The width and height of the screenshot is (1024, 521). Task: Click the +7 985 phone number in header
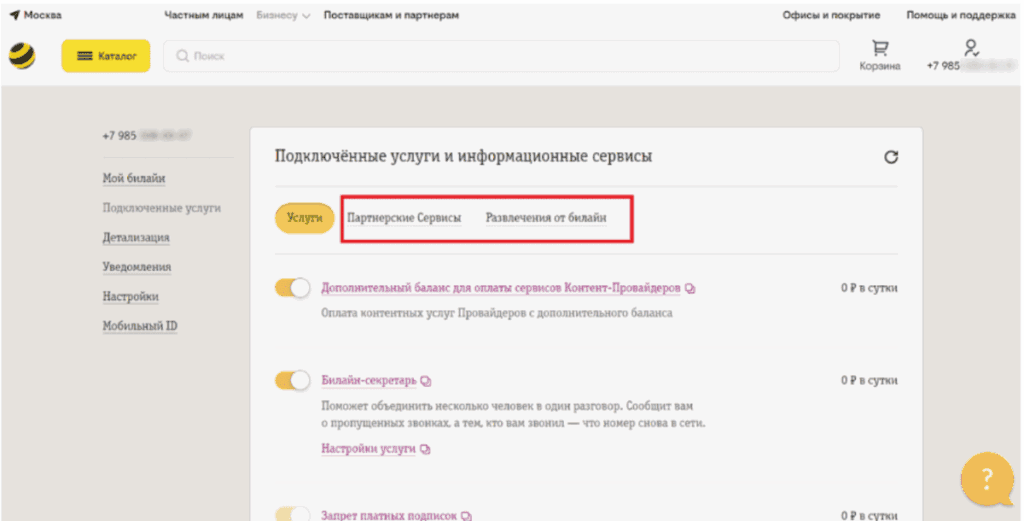point(971,66)
